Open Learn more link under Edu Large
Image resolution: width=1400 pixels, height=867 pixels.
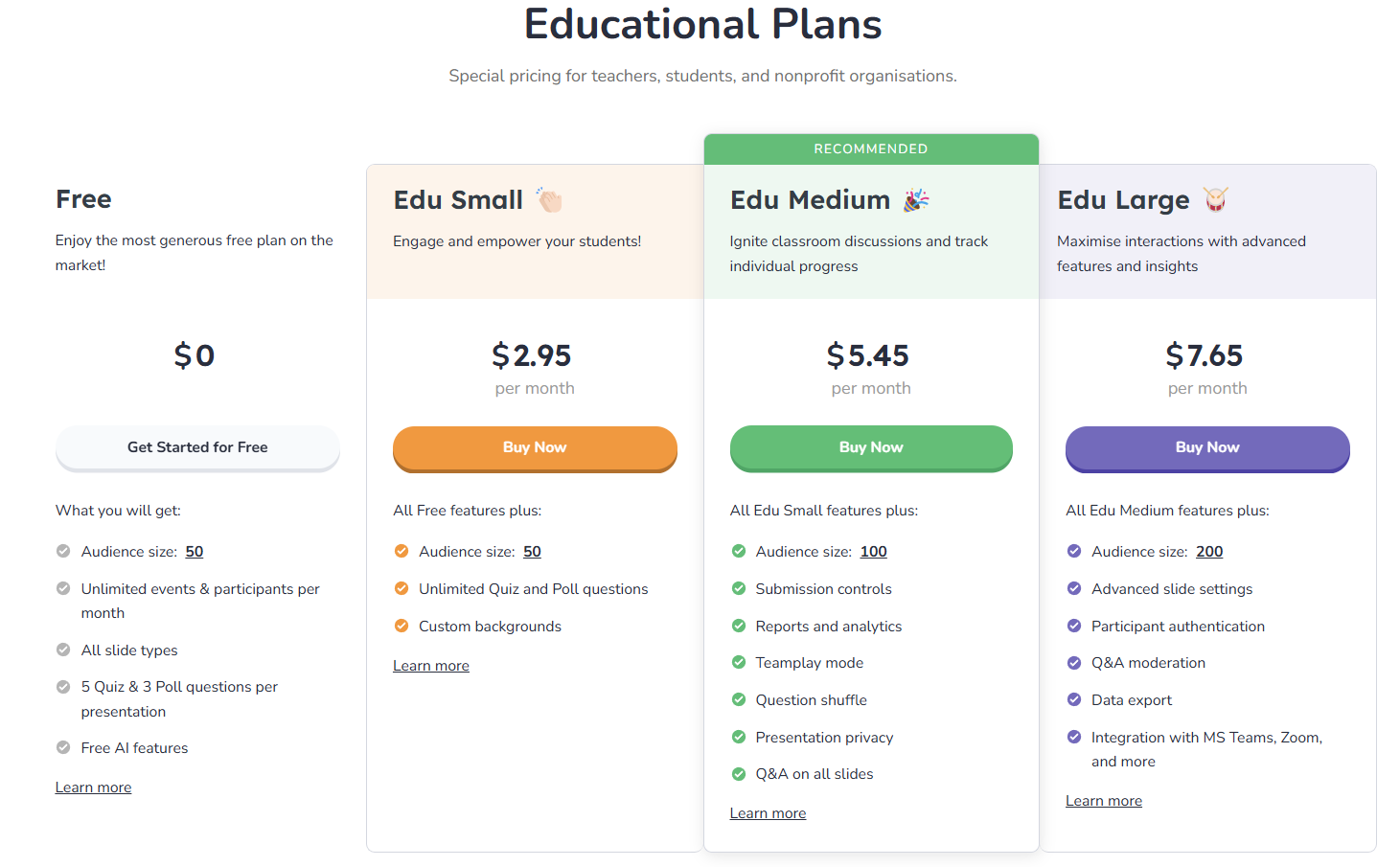click(x=1104, y=801)
